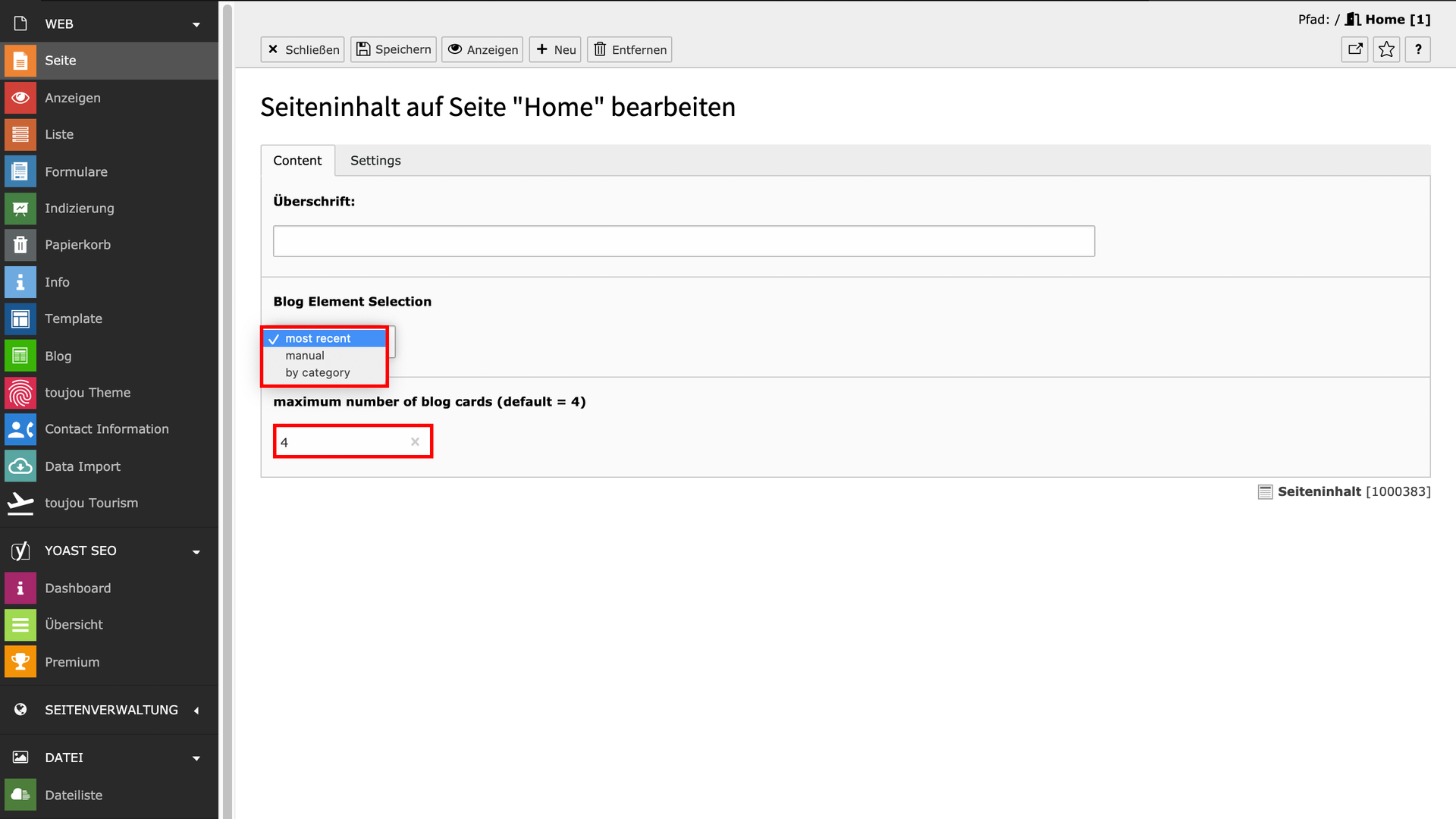Image resolution: width=1456 pixels, height=819 pixels.
Task: Collapse the YOAST SEO group
Action: [196, 551]
